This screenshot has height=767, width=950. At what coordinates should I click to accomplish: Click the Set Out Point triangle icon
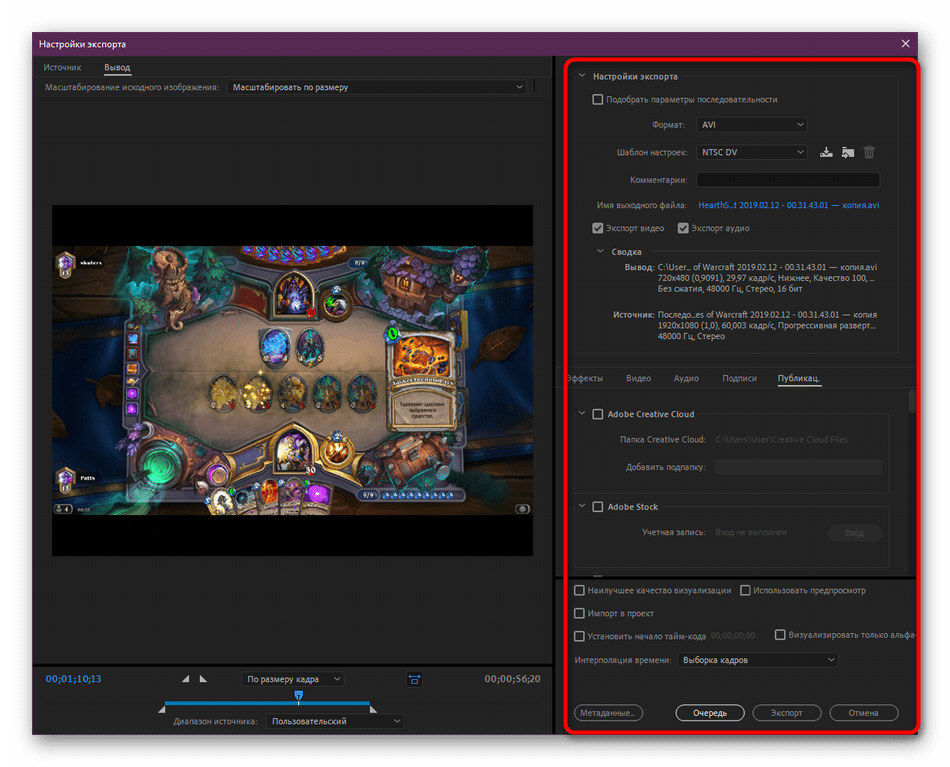tap(204, 679)
